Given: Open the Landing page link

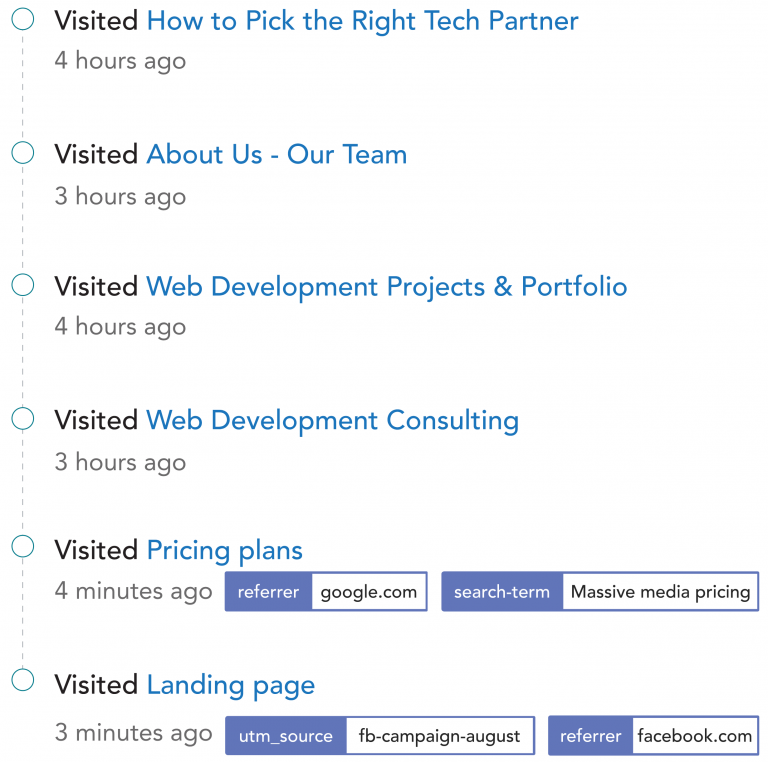Looking at the screenshot, I should point(230,685).
